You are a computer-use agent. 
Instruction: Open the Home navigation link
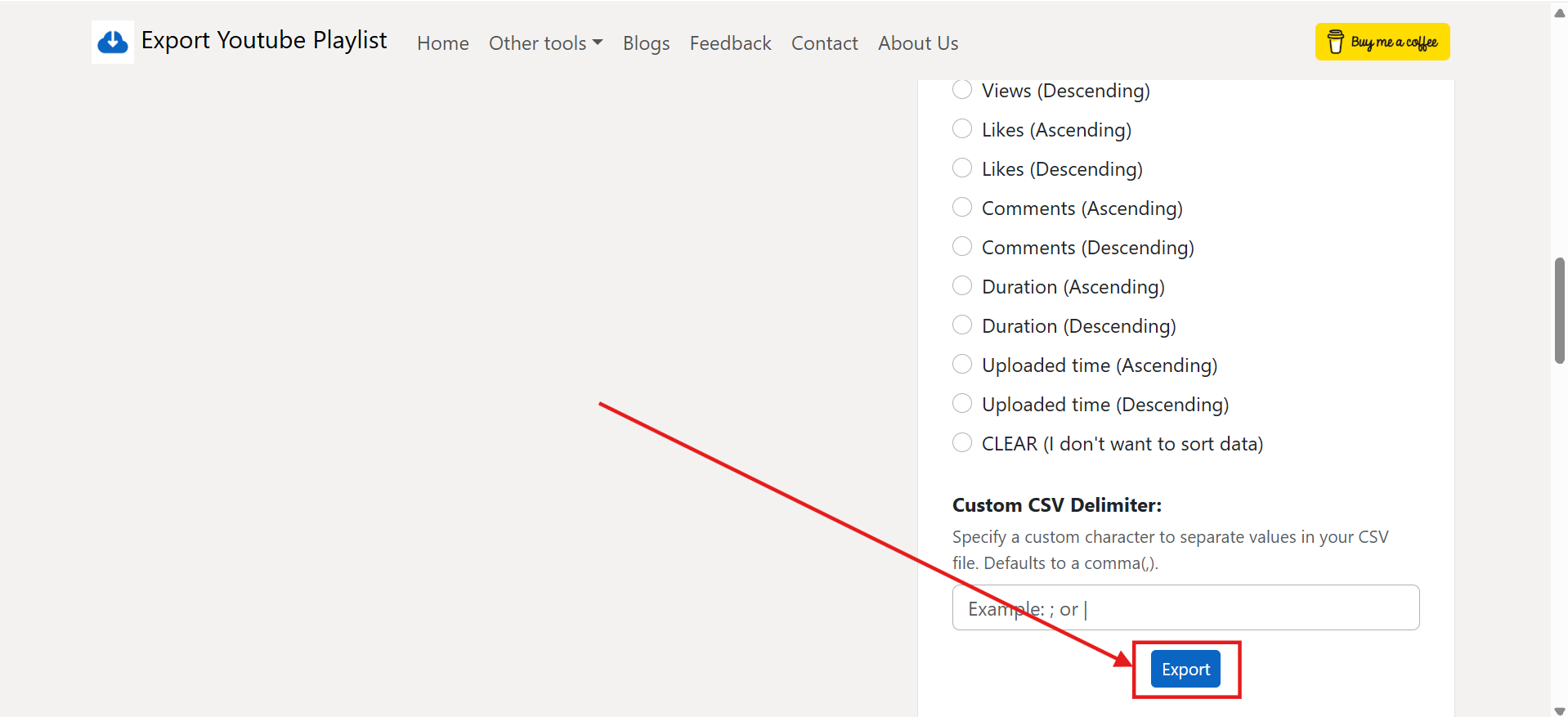[x=442, y=43]
